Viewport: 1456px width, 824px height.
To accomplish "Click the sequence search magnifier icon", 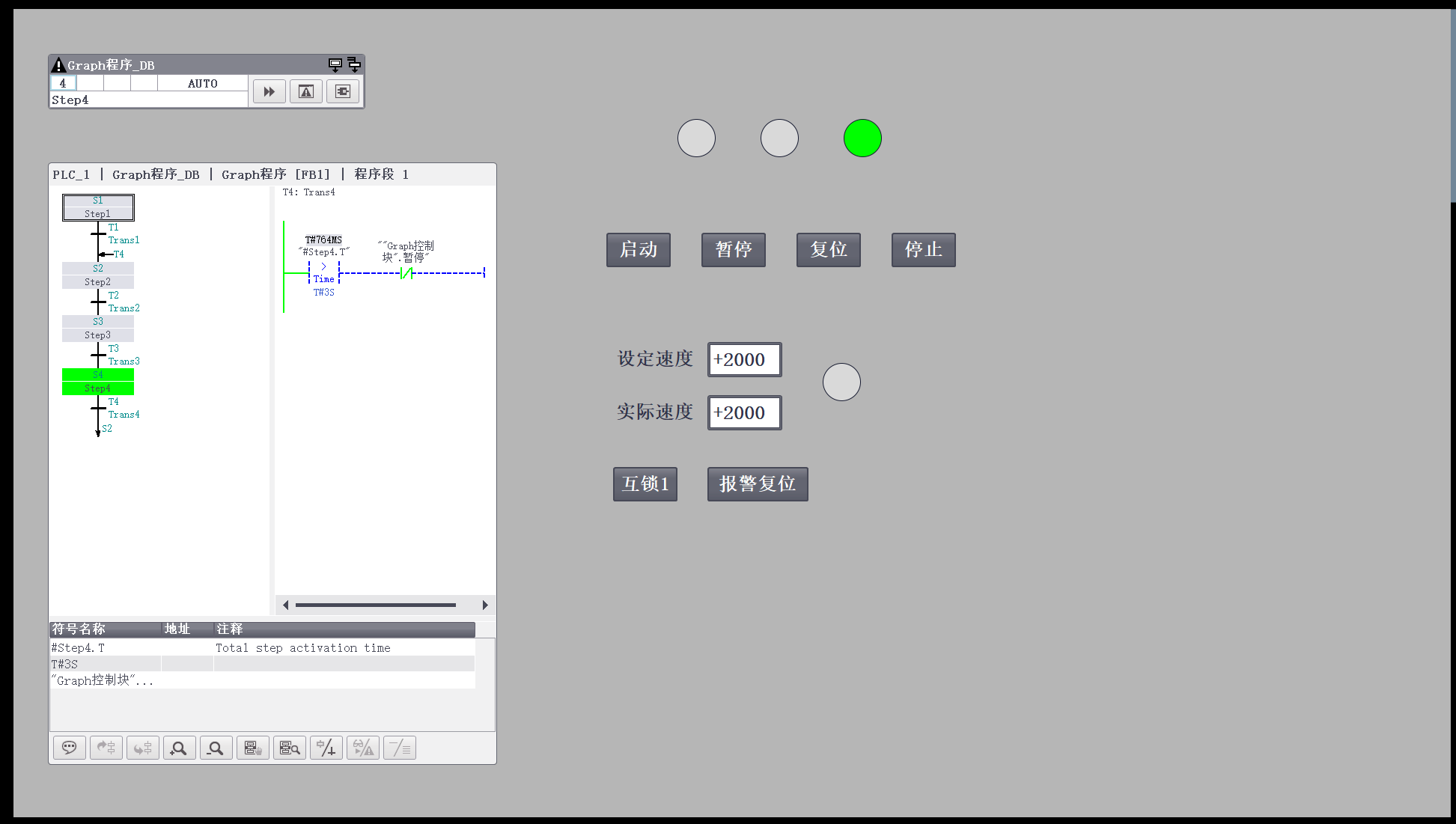I will (x=290, y=748).
